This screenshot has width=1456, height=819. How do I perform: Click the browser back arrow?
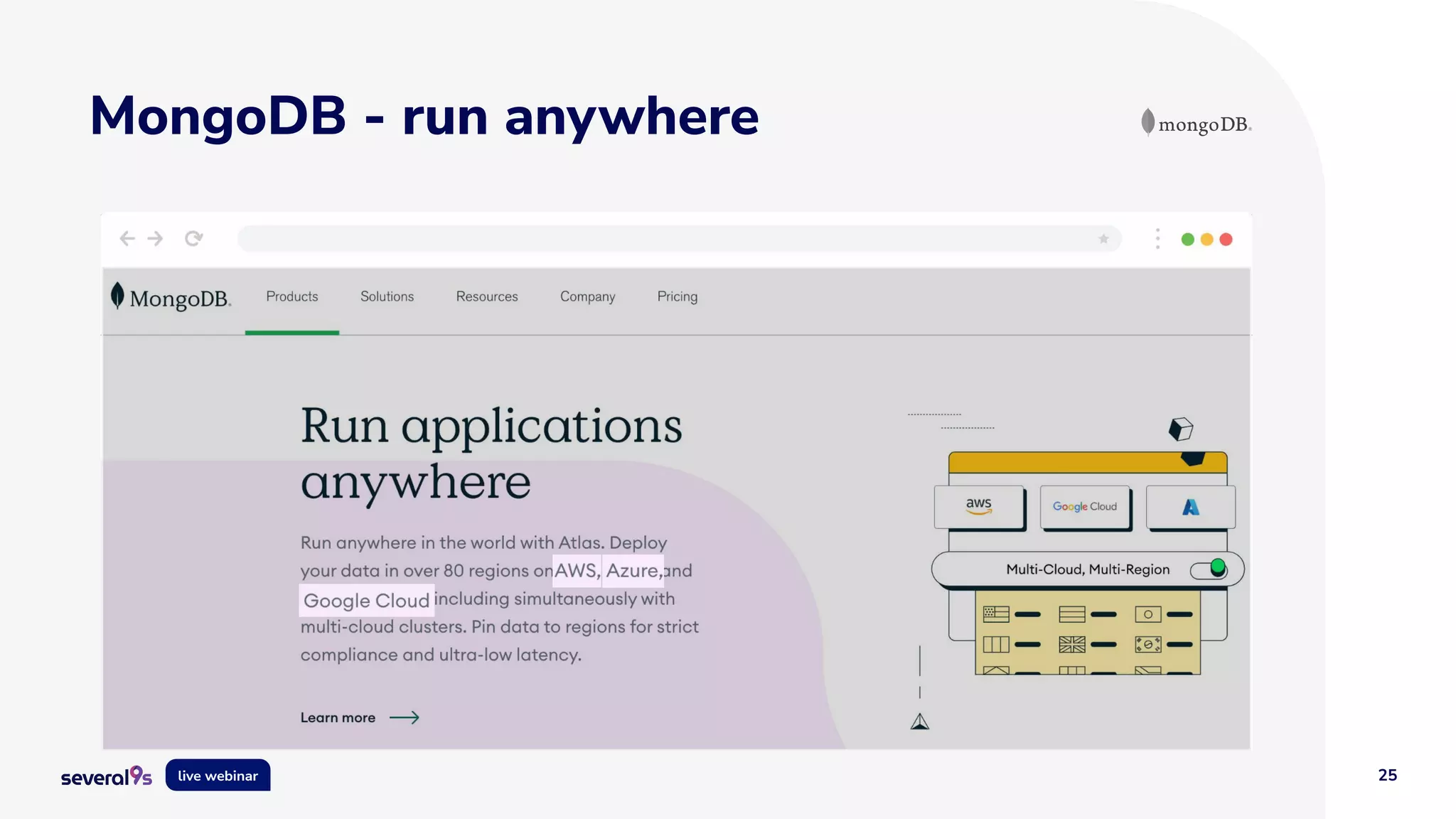coord(127,239)
